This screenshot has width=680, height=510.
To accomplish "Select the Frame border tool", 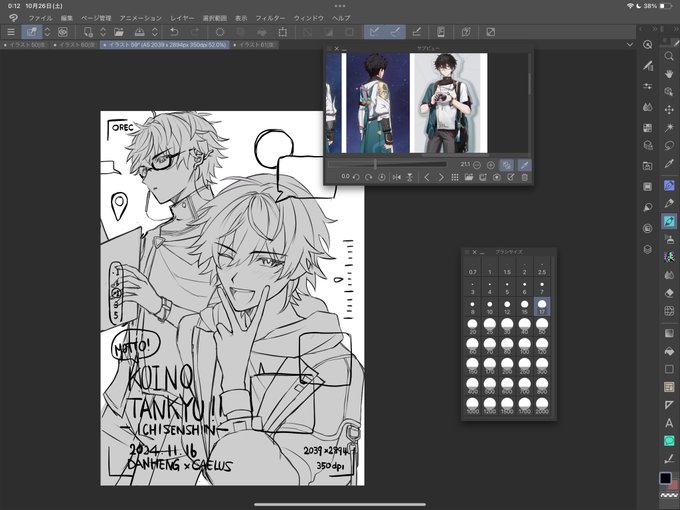I will pyautogui.click(x=669, y=387).
